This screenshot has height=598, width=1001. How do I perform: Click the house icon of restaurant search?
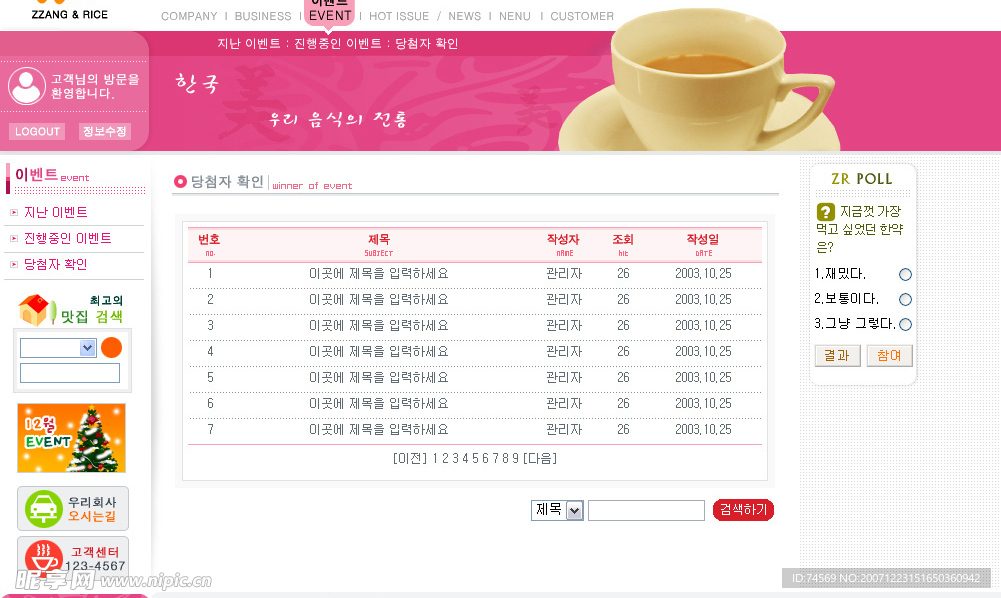point(34,310)
